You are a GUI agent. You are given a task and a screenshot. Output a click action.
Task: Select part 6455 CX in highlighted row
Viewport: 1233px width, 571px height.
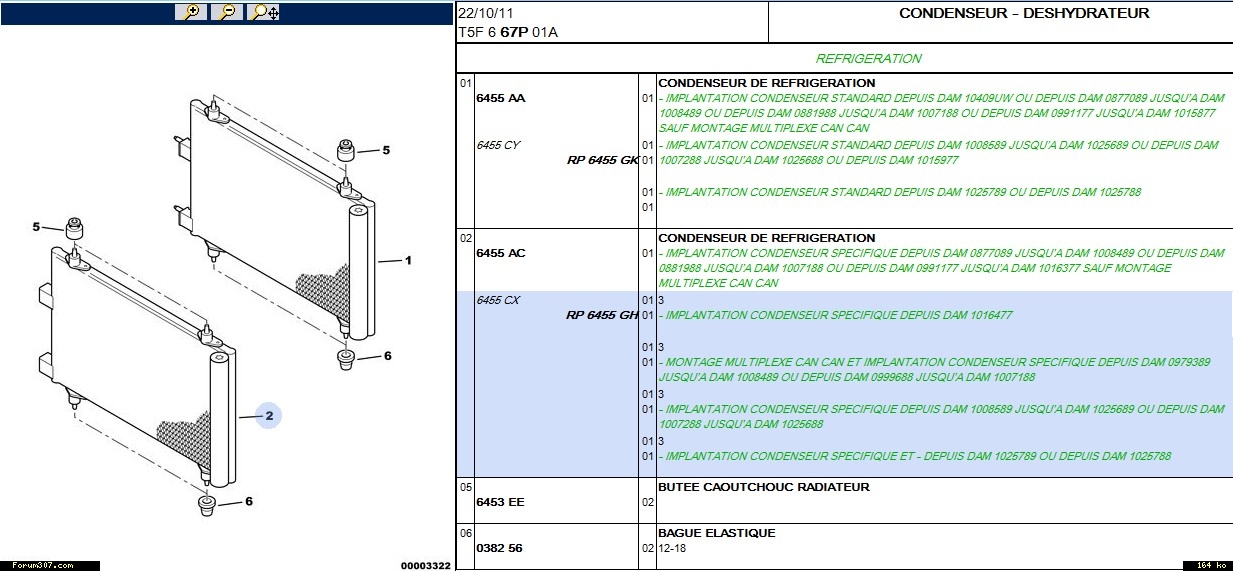(x=498, y=300)
